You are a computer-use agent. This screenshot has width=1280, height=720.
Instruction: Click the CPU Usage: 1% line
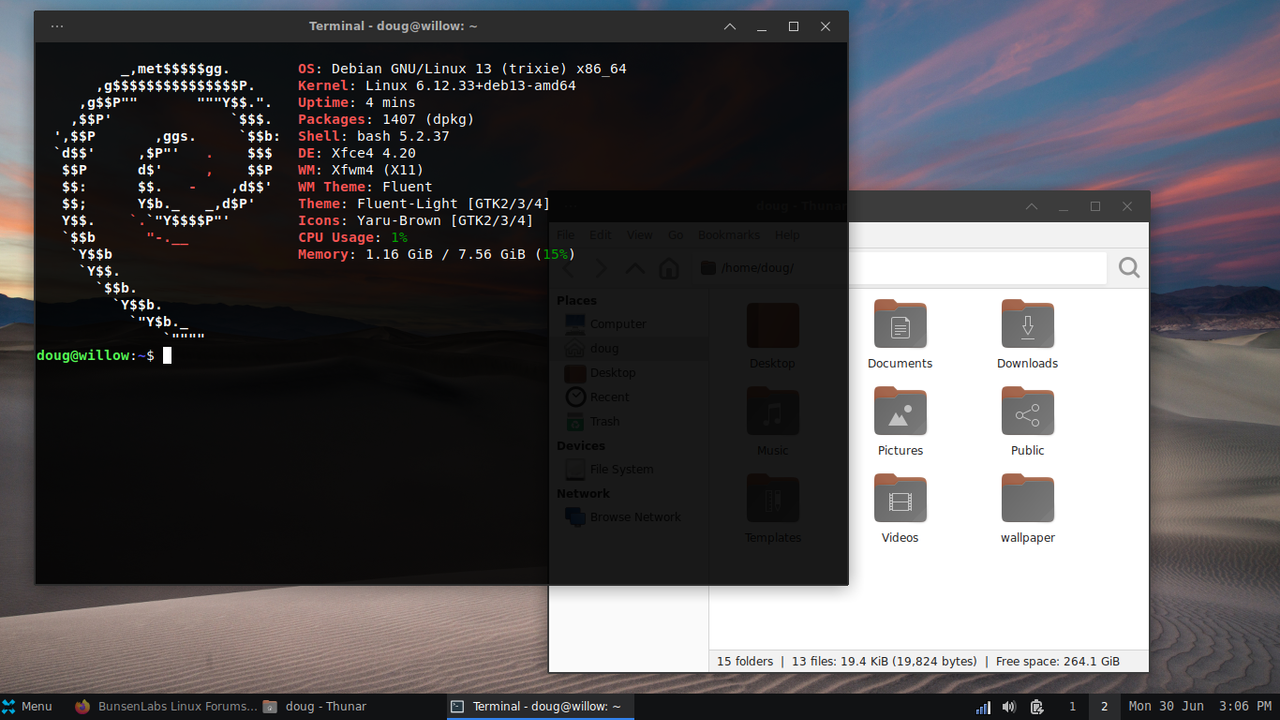coord(353,238)
